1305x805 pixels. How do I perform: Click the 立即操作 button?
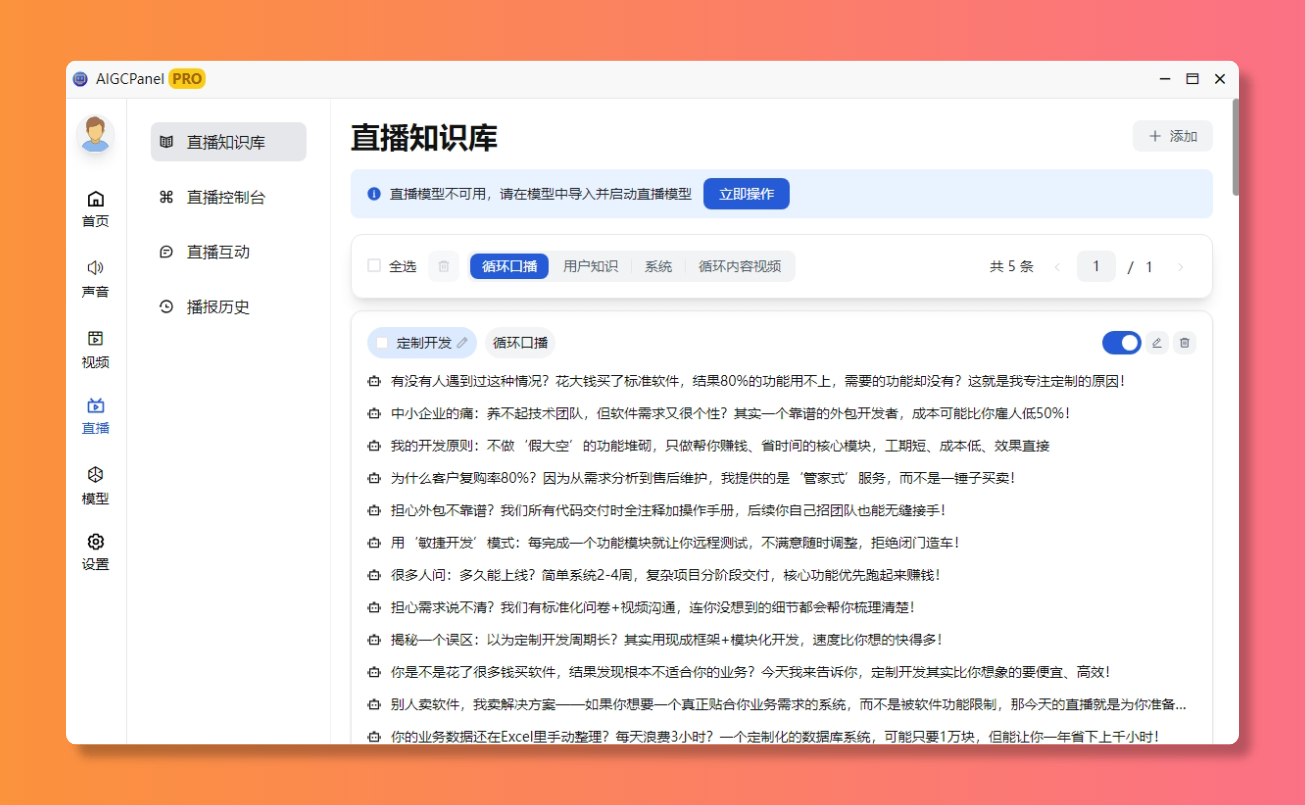coord(746,194)
